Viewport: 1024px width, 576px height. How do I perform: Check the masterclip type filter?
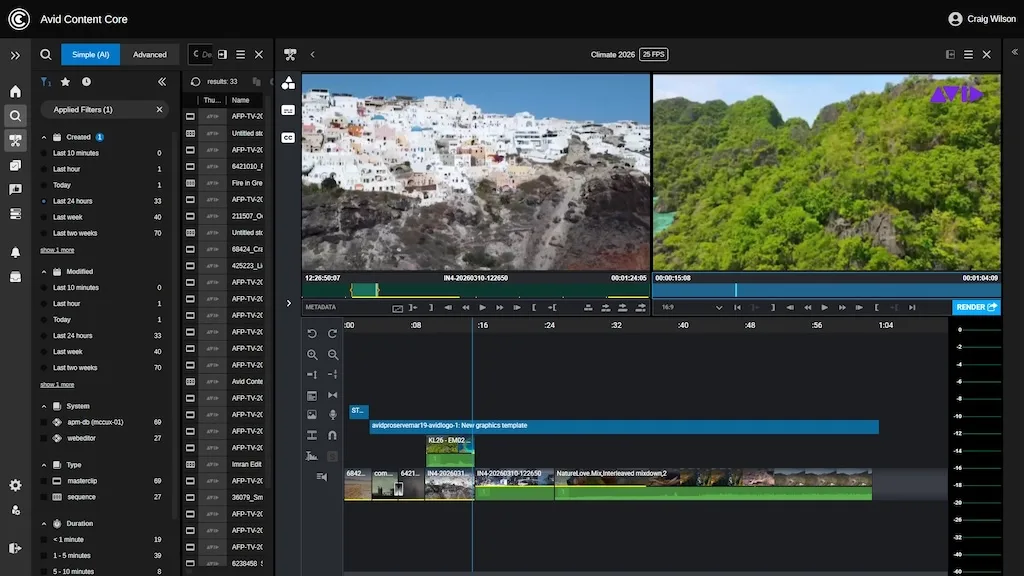[x=44, y=481]
